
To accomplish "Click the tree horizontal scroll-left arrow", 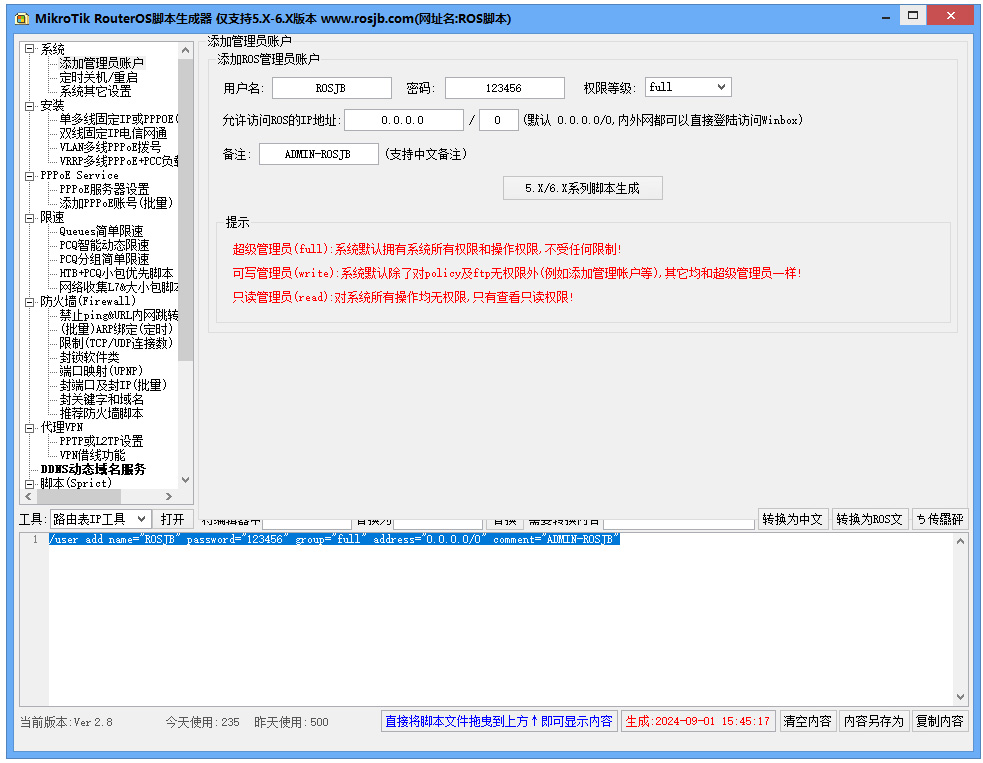I will [x=28, y=496].
